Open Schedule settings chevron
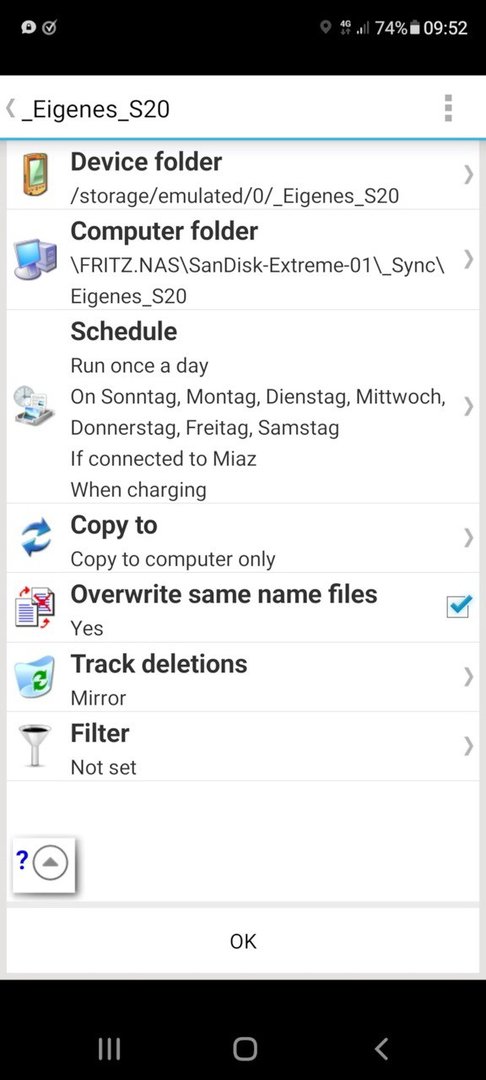The image size is (486, 1080). 469,406
